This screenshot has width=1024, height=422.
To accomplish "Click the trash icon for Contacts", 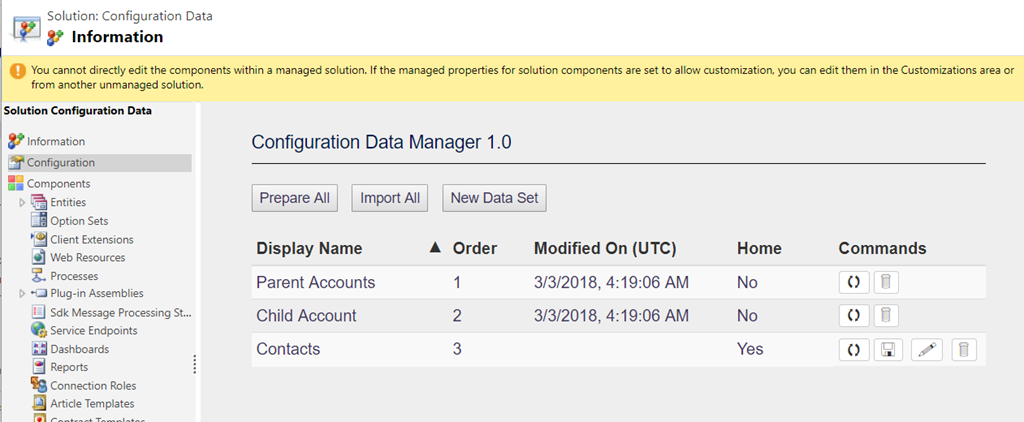I will 964,350.
